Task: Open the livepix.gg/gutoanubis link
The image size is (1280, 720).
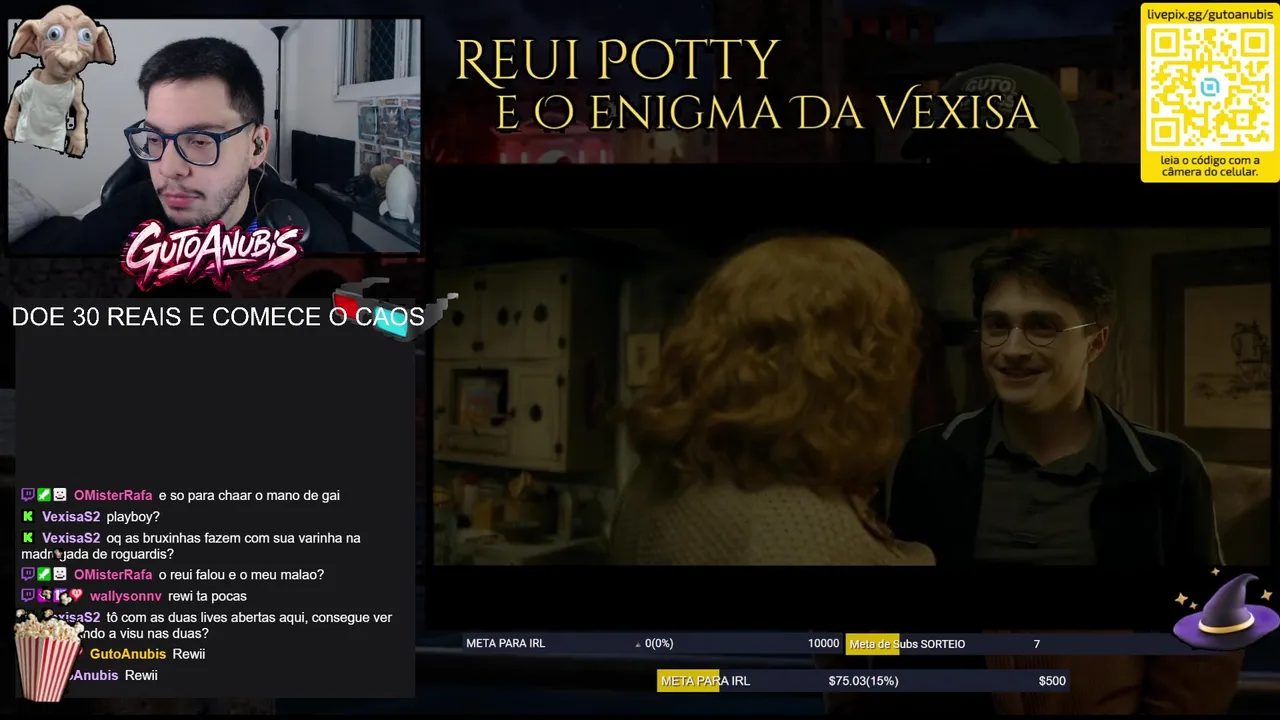Action: pyautogui.click(x=1210, y=14)
